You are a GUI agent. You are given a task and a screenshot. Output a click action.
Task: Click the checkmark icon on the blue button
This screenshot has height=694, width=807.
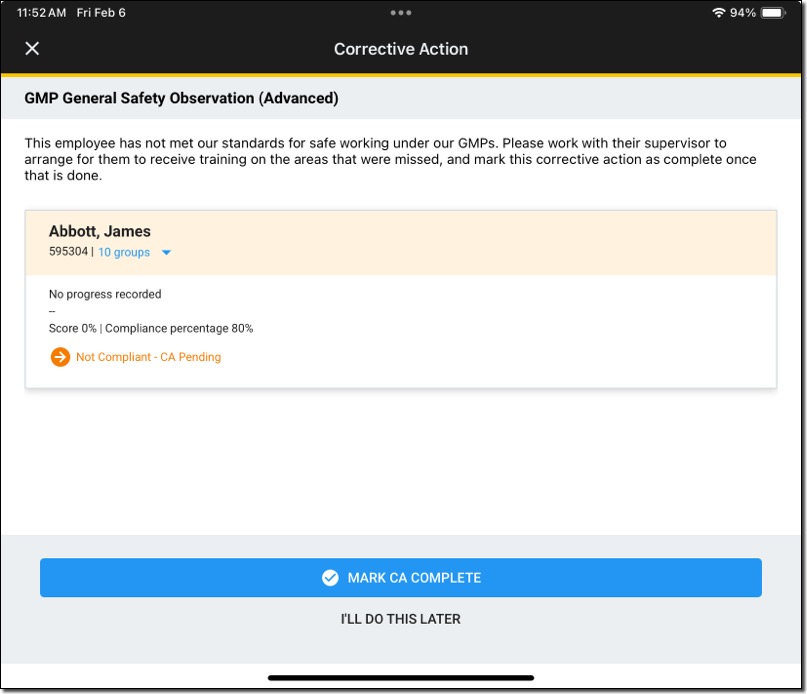(330, 578)
